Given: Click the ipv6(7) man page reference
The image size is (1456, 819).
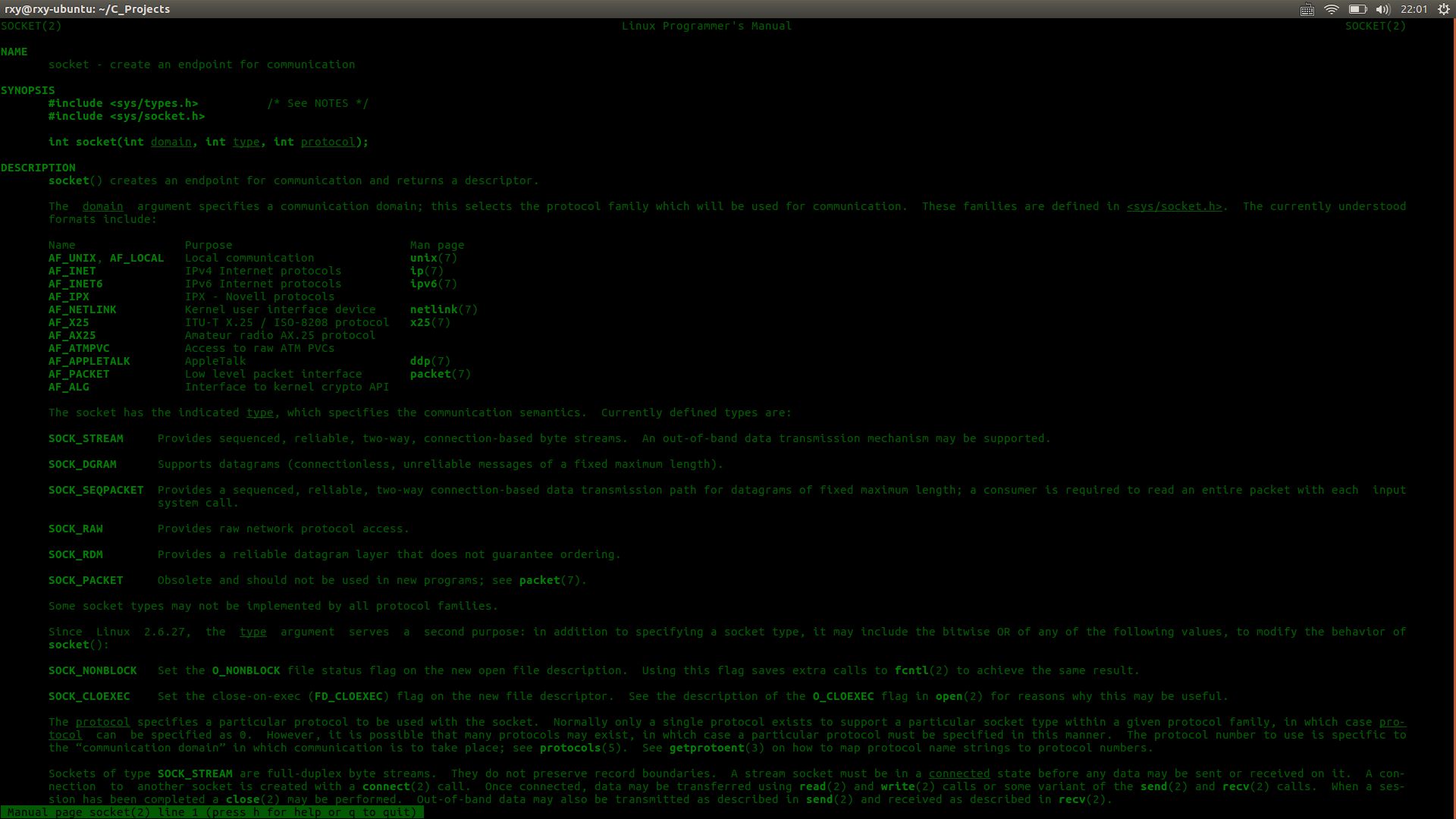Looking at the screenshot, I should pyautogui.click(x=433, y=284).
